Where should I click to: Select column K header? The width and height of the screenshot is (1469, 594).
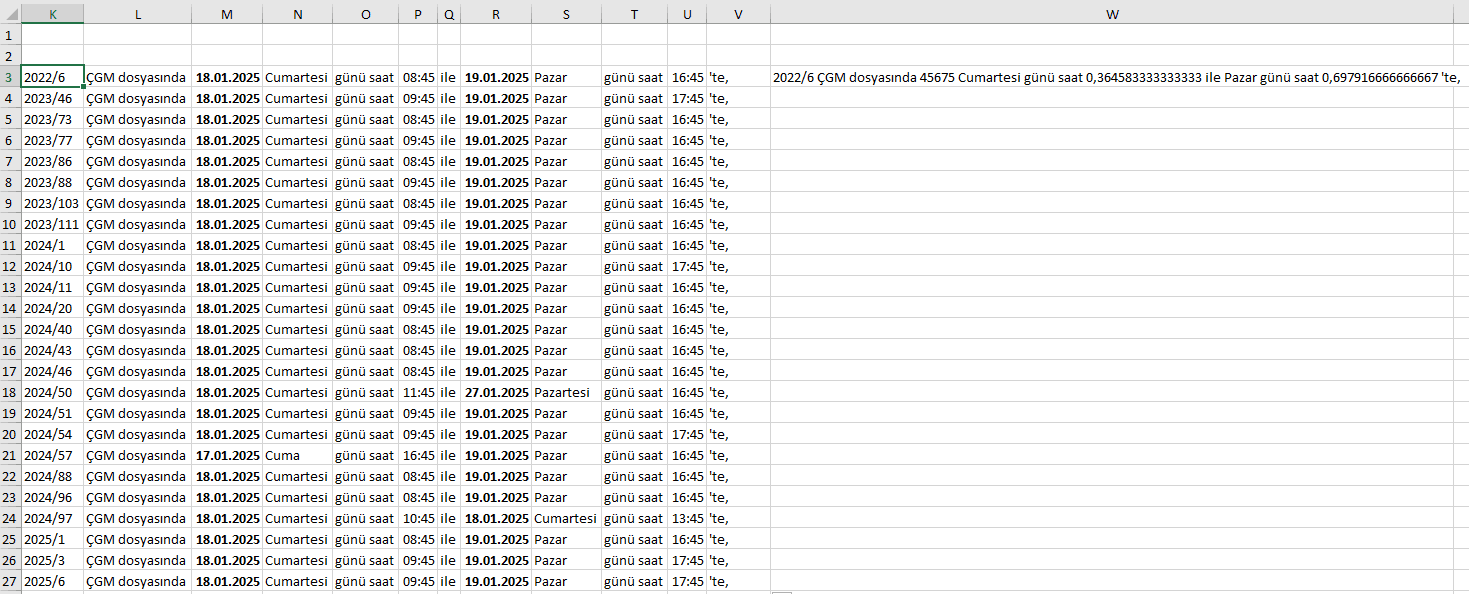(52, 14)
